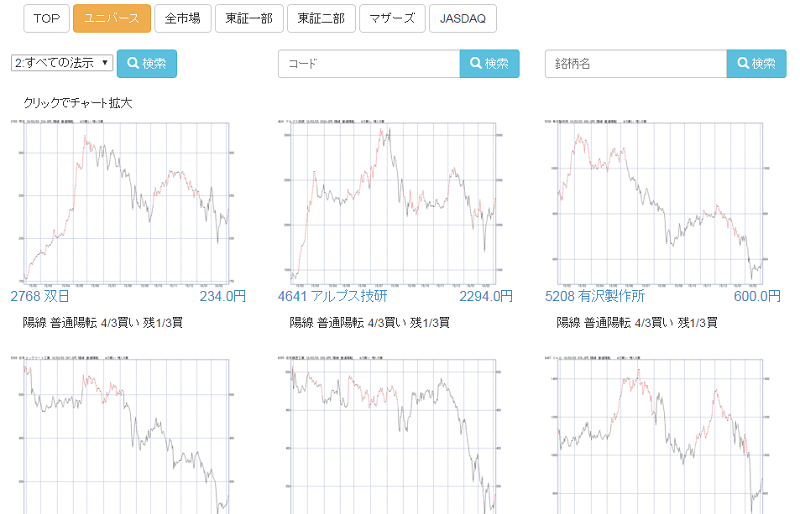Select the マザーズ tab
Screen dimensions: 800x514
click(x=391, y=18)
